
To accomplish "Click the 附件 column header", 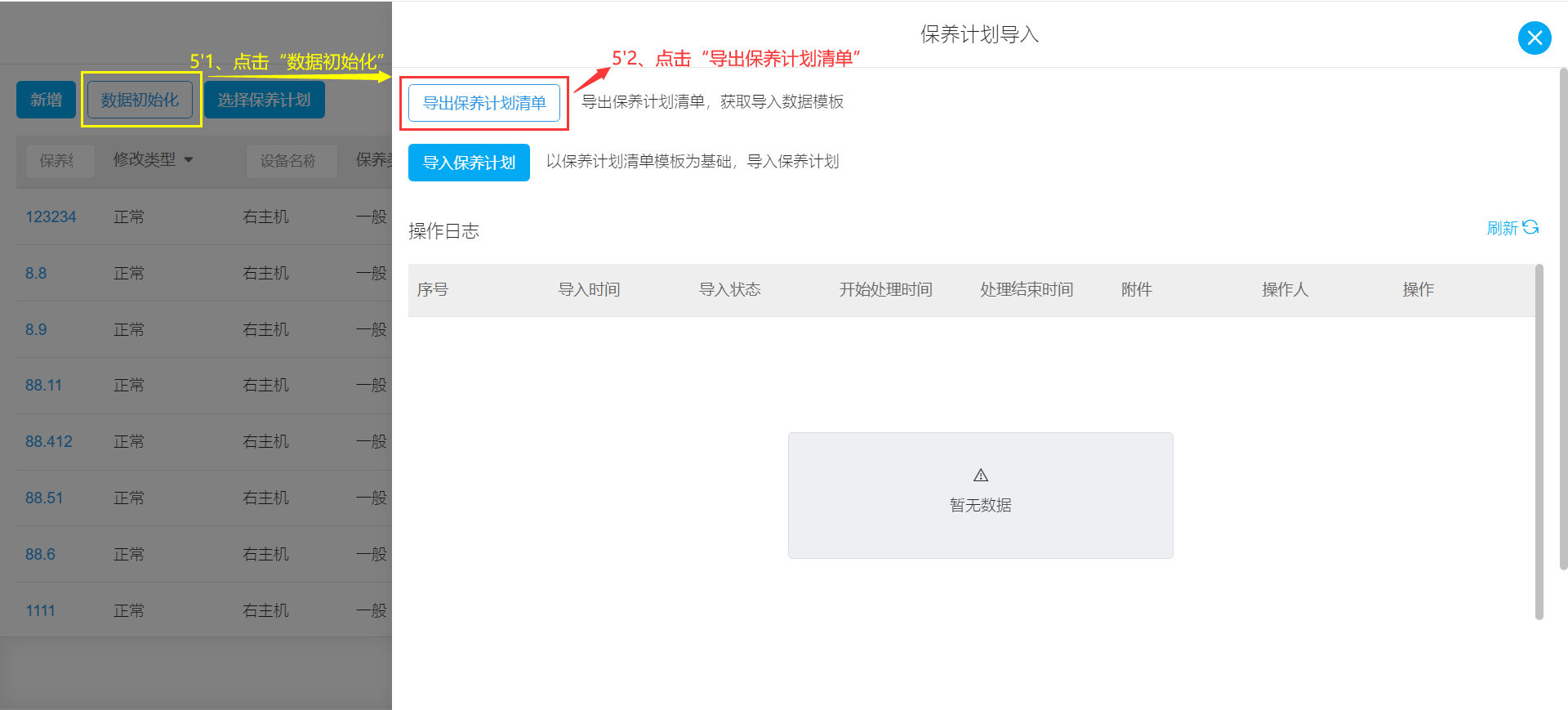I will (1137, 289).
